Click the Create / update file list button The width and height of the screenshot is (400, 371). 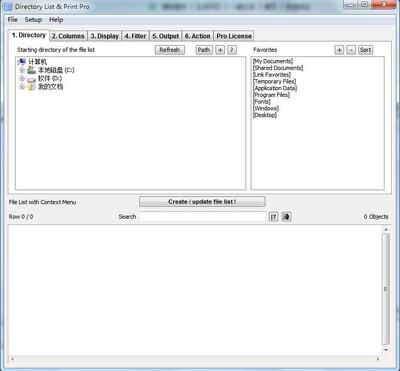coord(202,202)
